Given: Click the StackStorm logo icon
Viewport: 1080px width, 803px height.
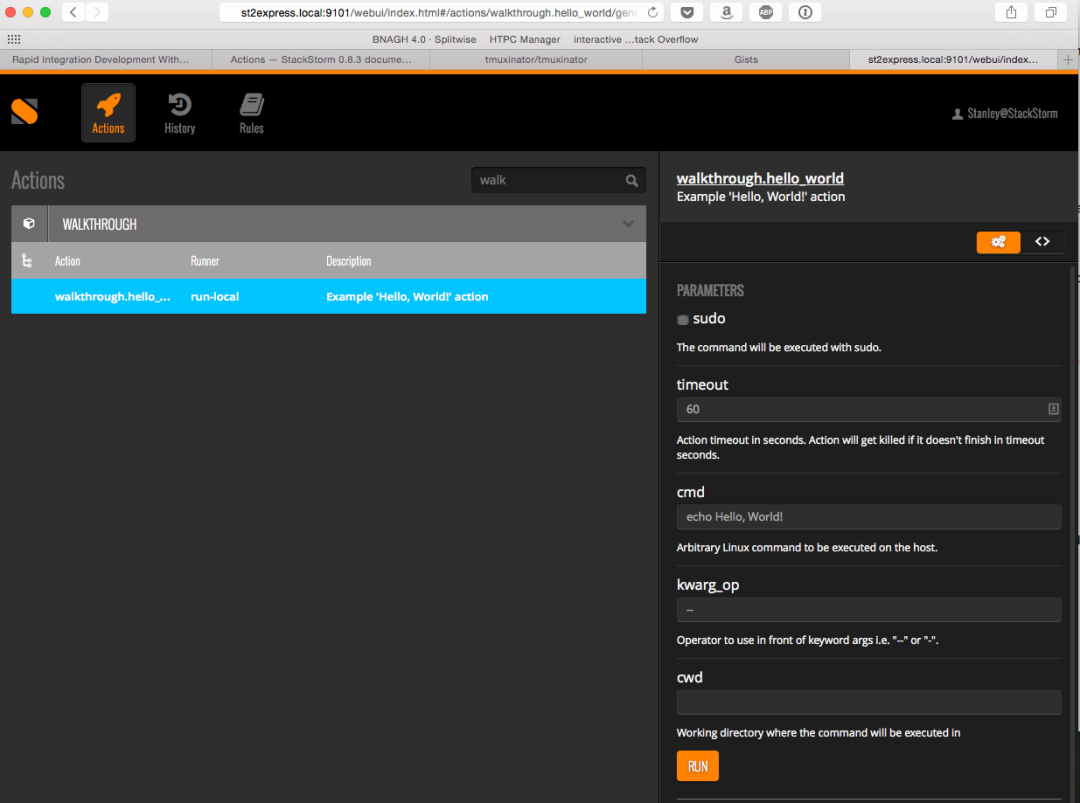Looking at the screenshot, I should [25, 111].
